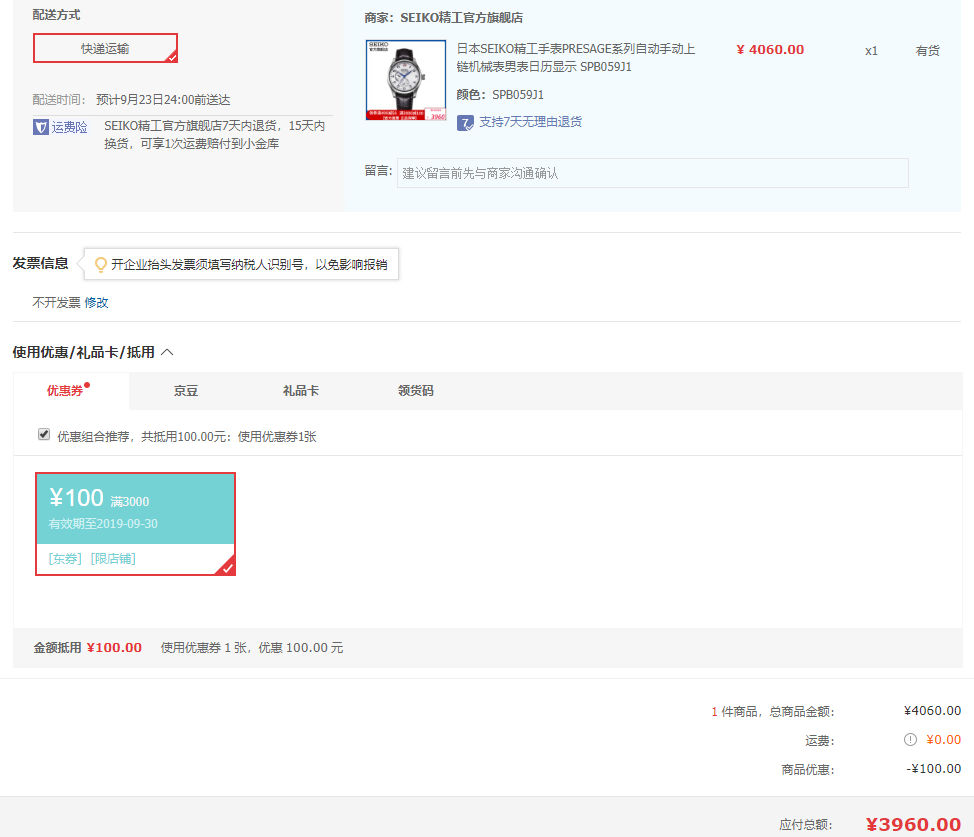Viewport: 974px width, 837px height.
Task: Click the x1 quantity text
Action: tap(872, 51)
